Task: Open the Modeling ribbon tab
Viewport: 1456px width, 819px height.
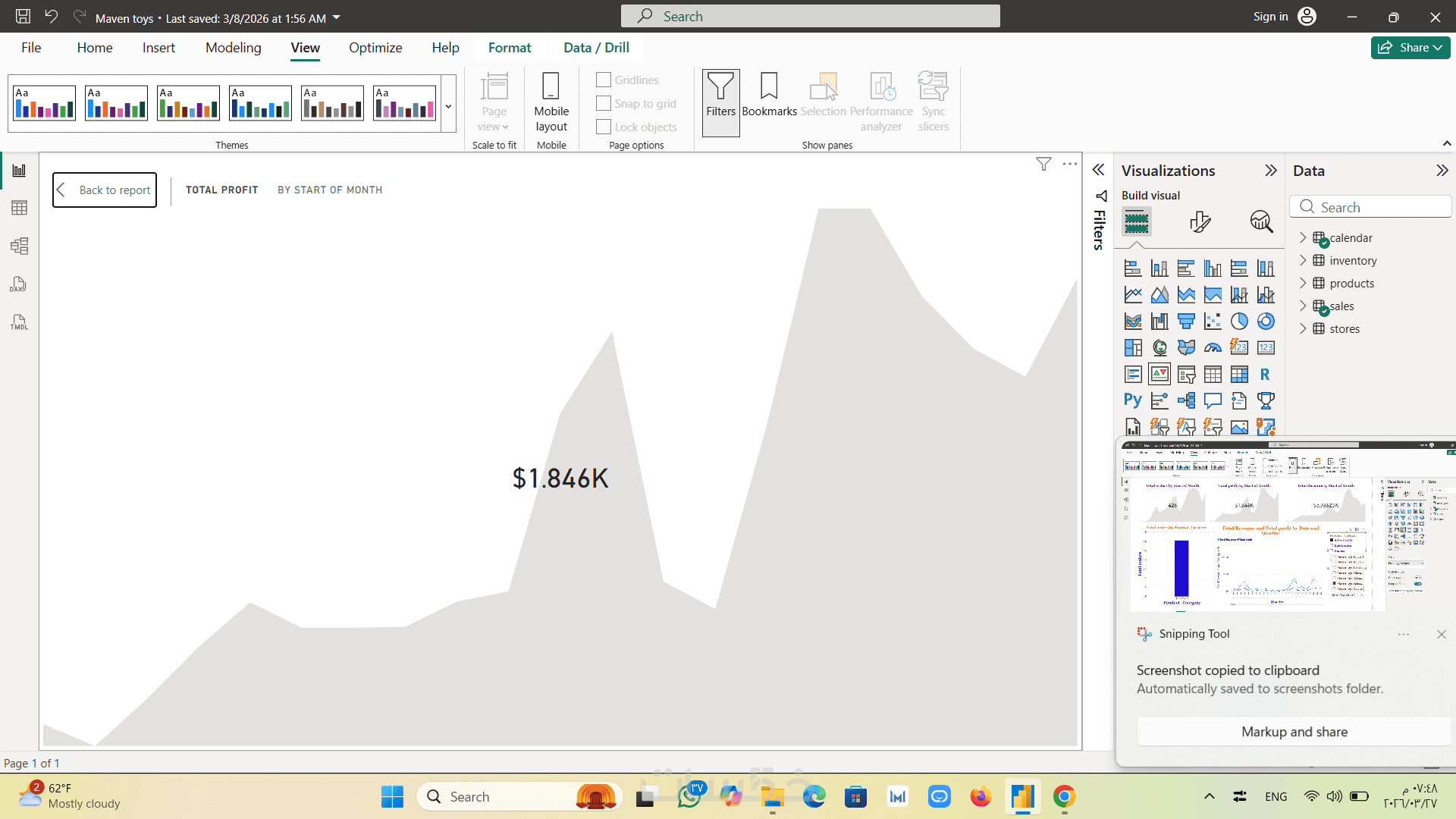Action: click(x=233, y=48)
